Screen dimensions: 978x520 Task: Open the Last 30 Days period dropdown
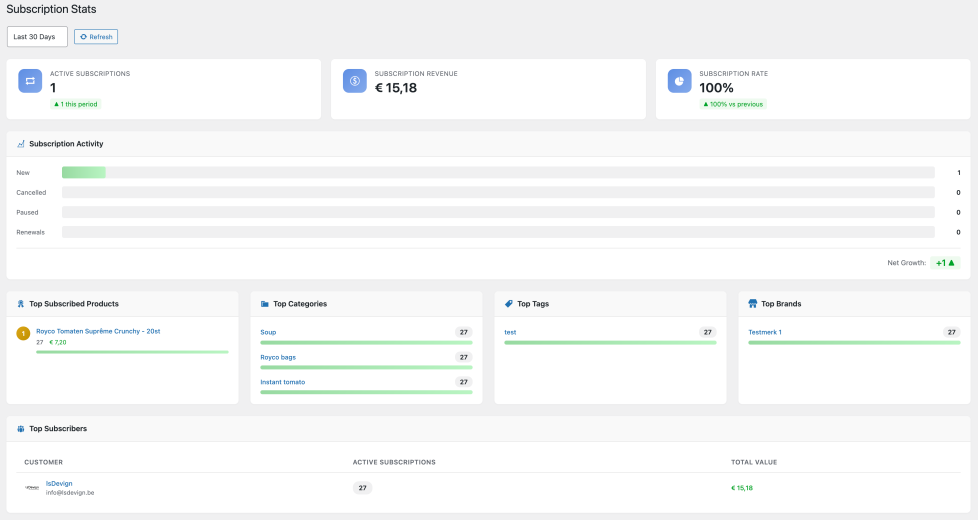[x=37, y=37]
